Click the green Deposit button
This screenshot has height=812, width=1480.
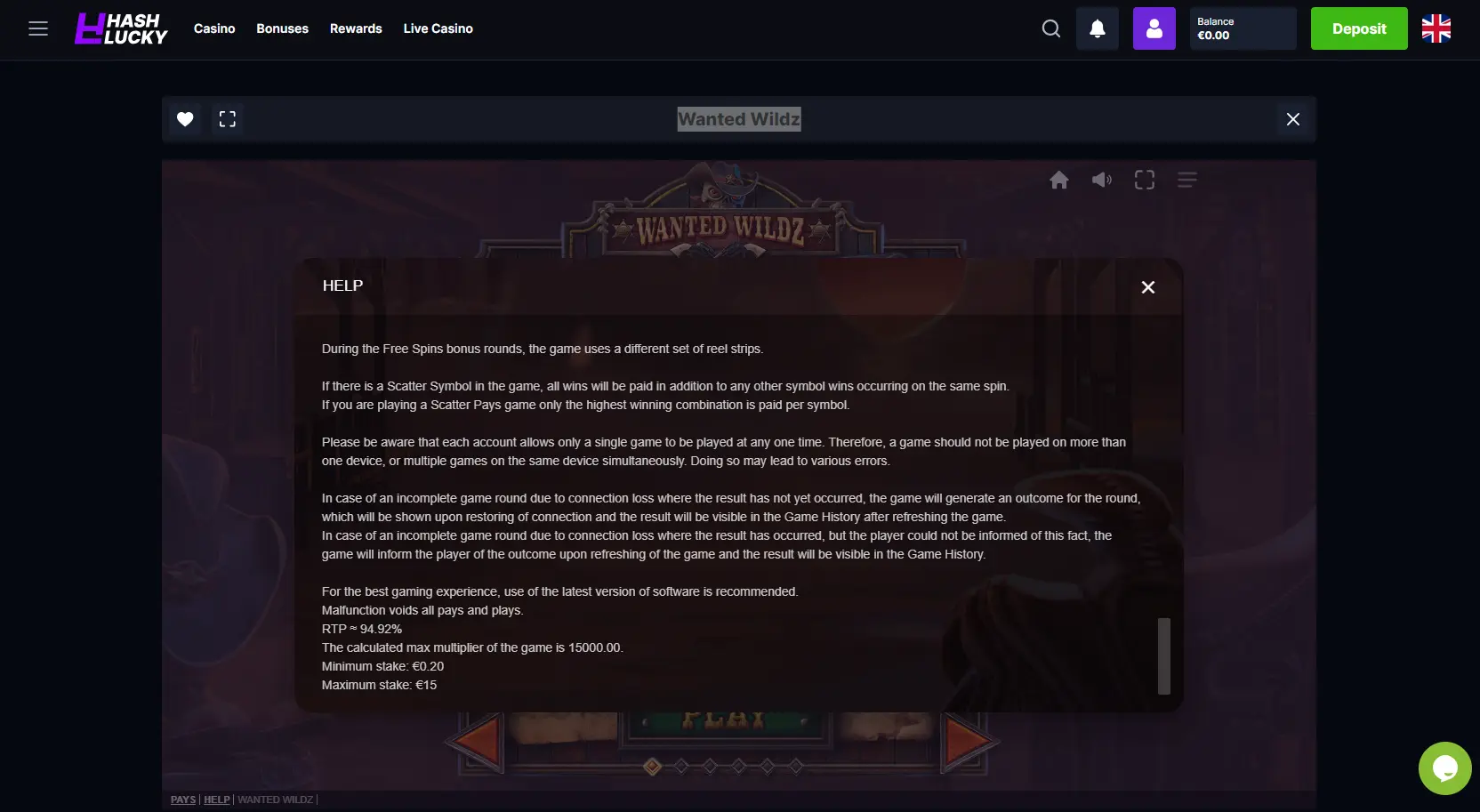click(1359, 28)
